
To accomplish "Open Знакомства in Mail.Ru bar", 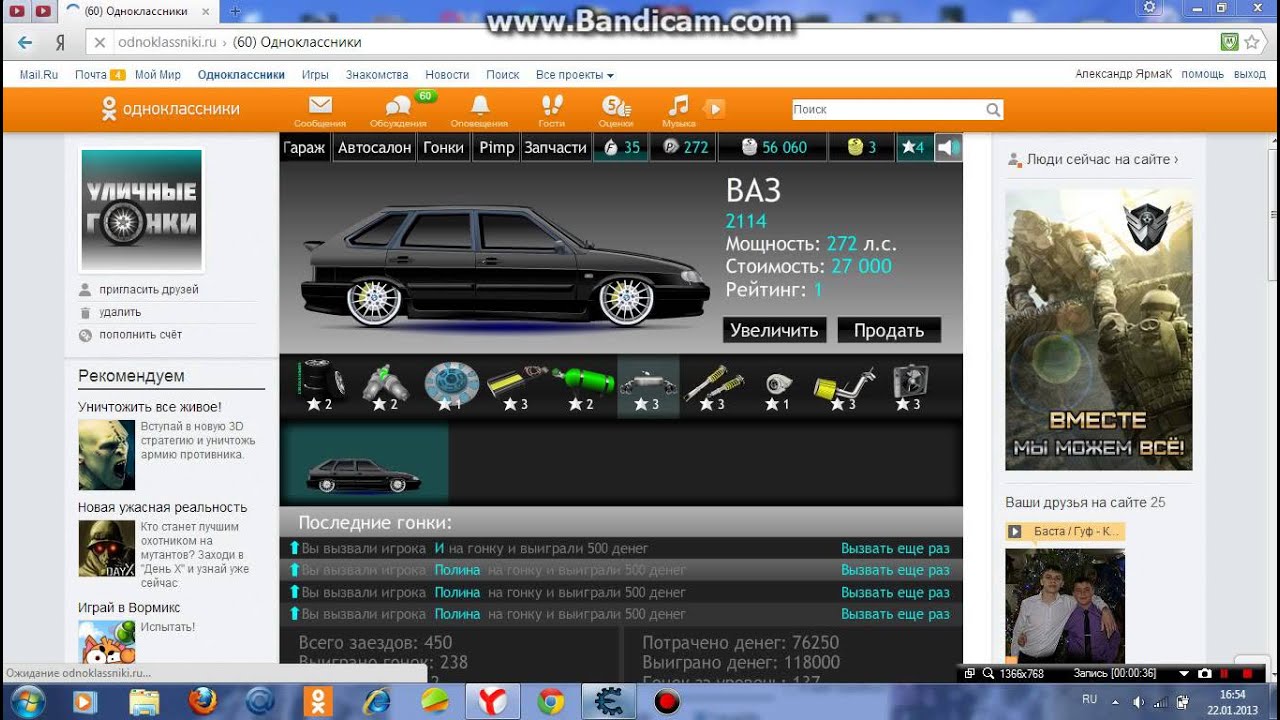I will 377,75.
